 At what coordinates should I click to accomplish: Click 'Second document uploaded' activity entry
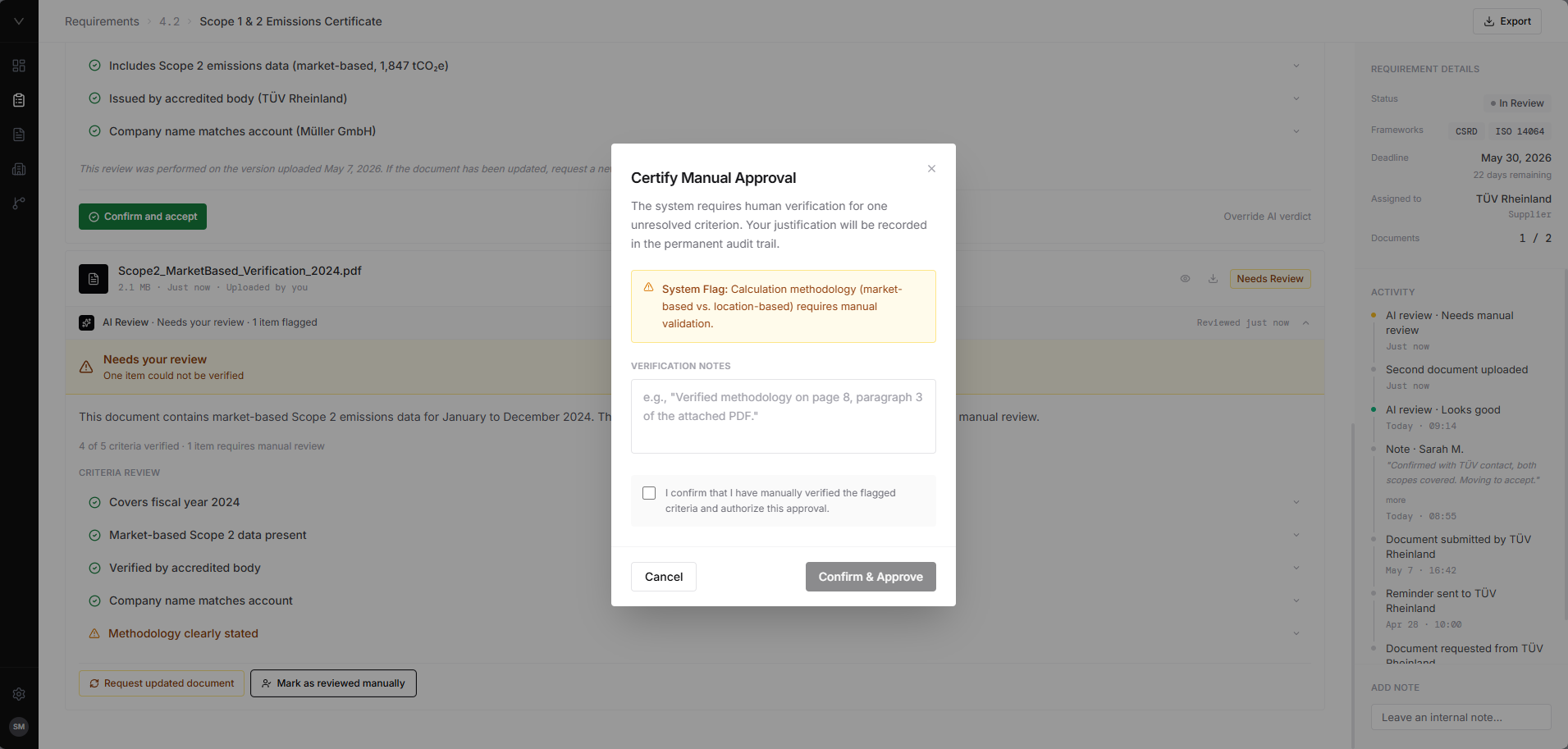(1456, 370)
